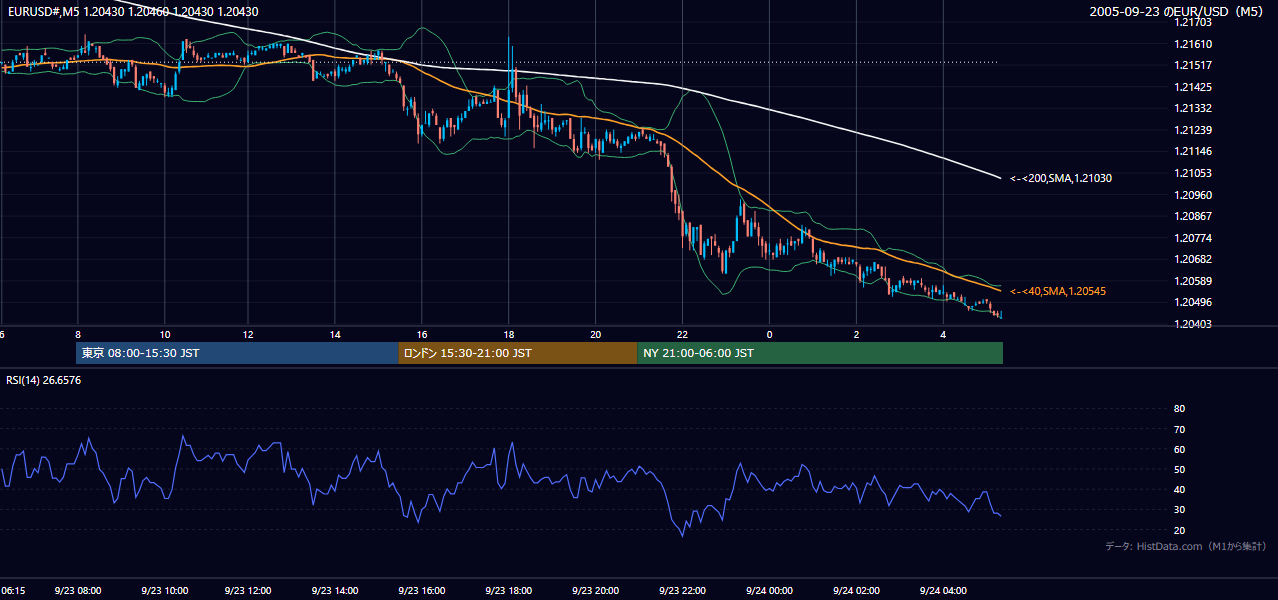Click the 06:15 bottom time label
The image size is (1278, 600).
[13, 591]
